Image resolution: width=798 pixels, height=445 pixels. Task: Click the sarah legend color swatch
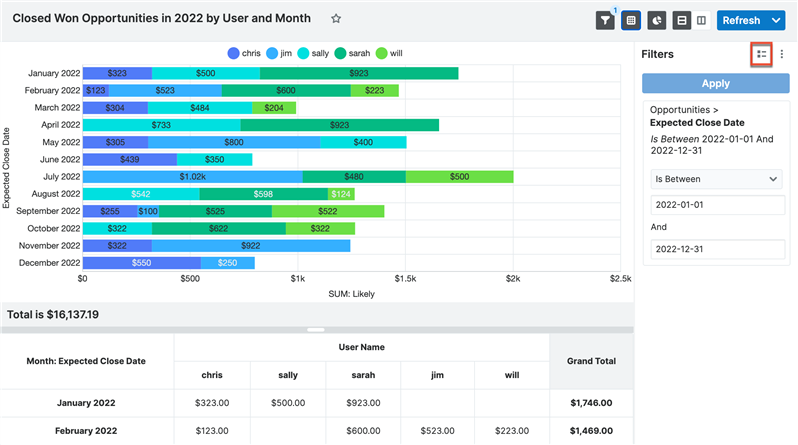click(341, 52)
